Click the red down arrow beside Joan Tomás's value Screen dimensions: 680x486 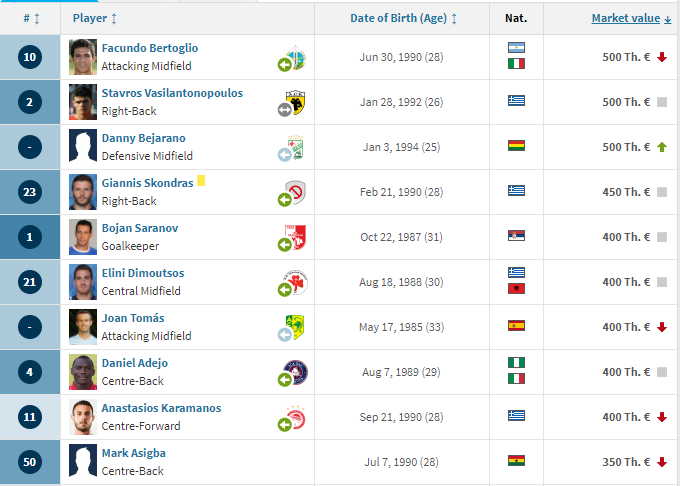[662, 327]
